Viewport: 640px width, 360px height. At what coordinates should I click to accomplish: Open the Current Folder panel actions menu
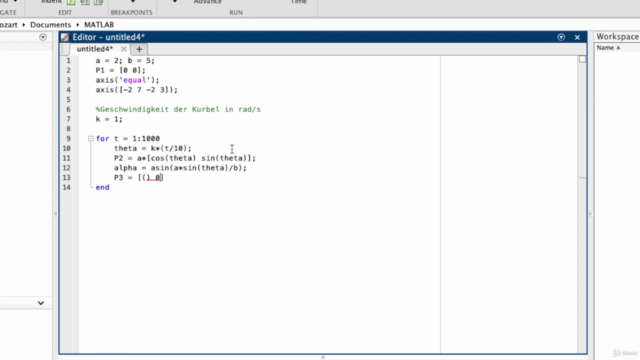(43, 37)
